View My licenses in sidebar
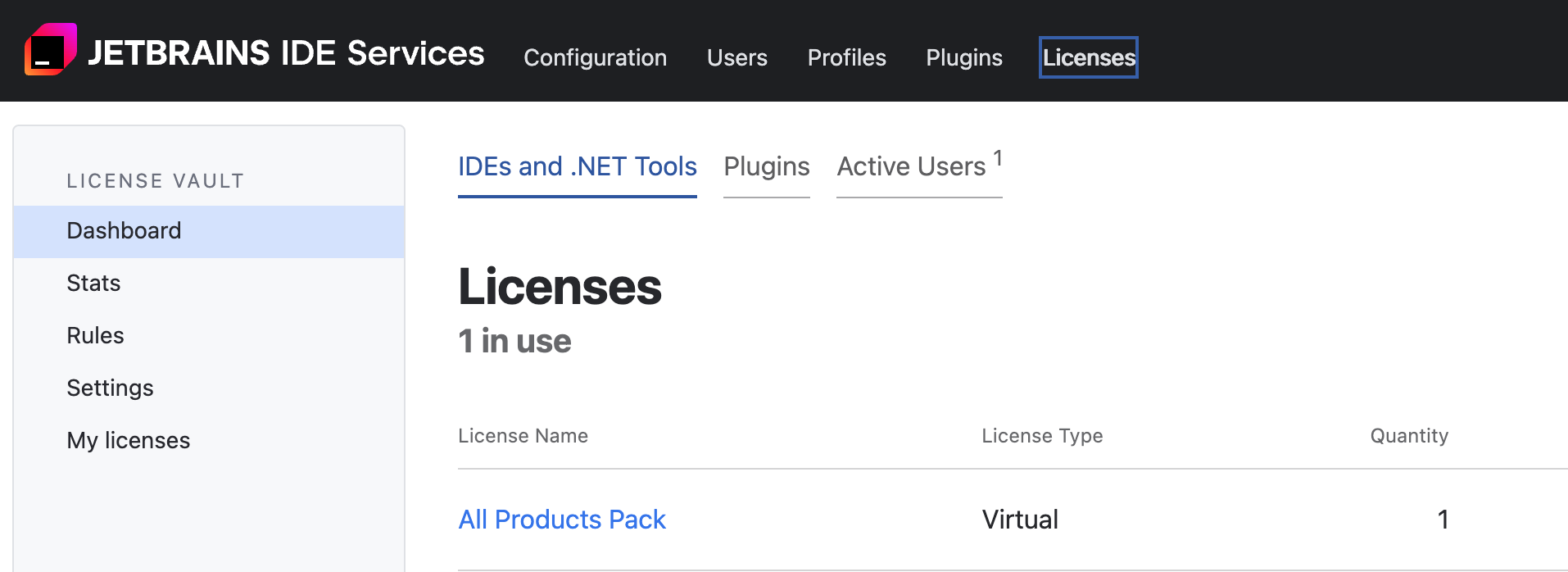Screen dimensions: 1568x572 point(209,441)
